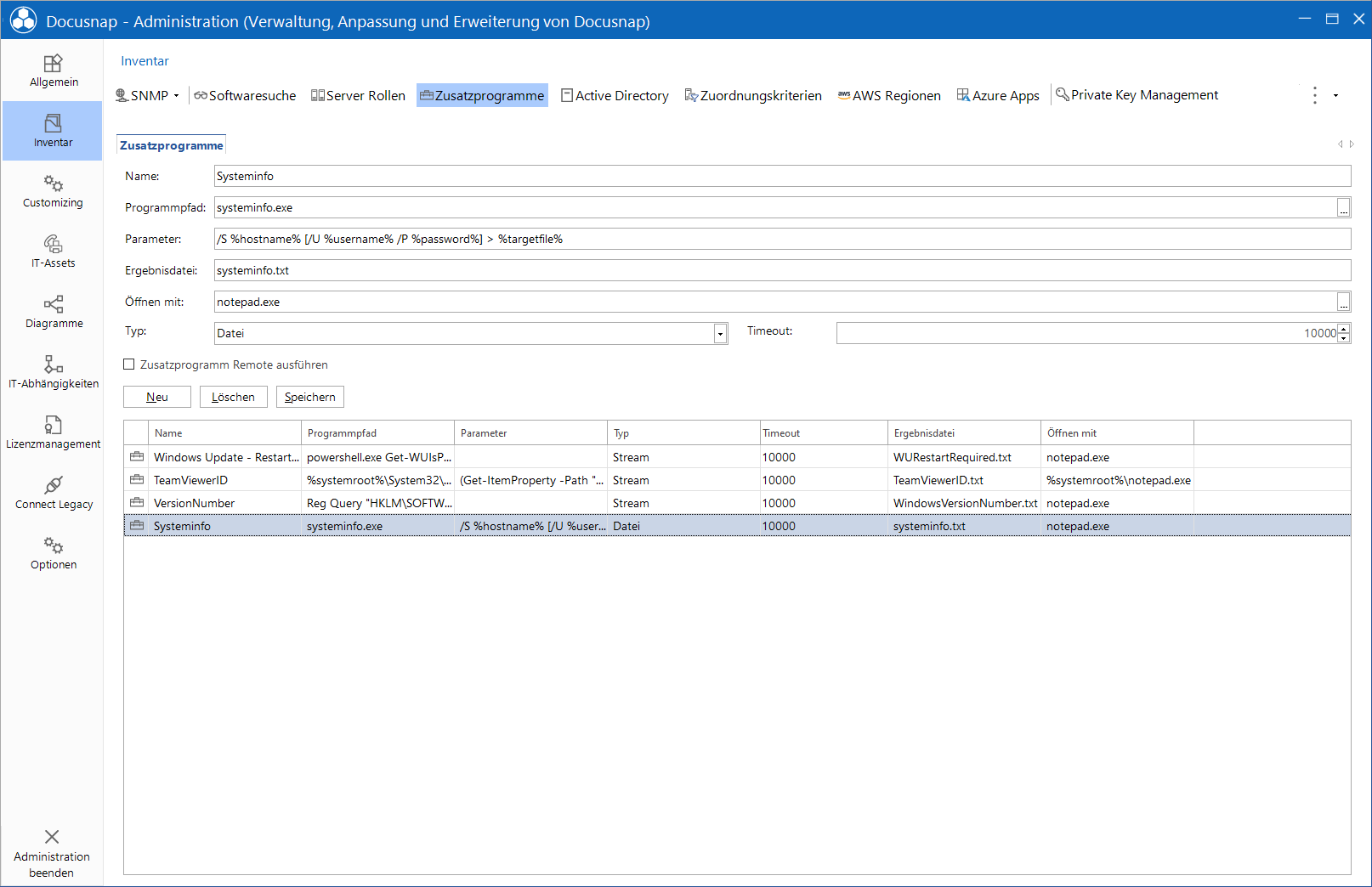Open IT-Abhängigkeiten in sidebar

[53, 372]
